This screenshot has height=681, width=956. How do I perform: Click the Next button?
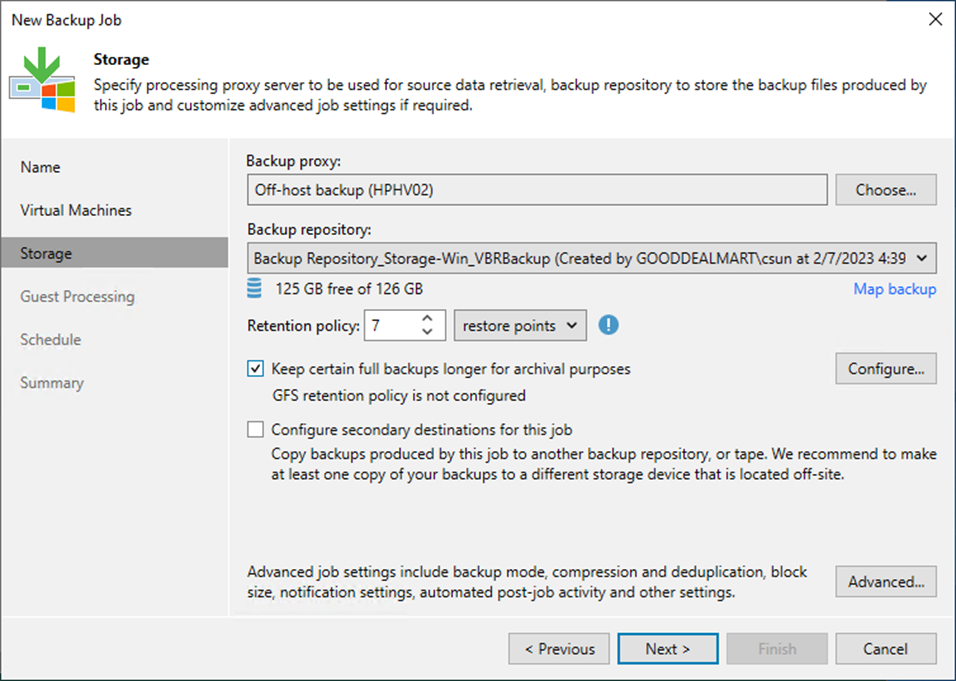click(668, 649)
